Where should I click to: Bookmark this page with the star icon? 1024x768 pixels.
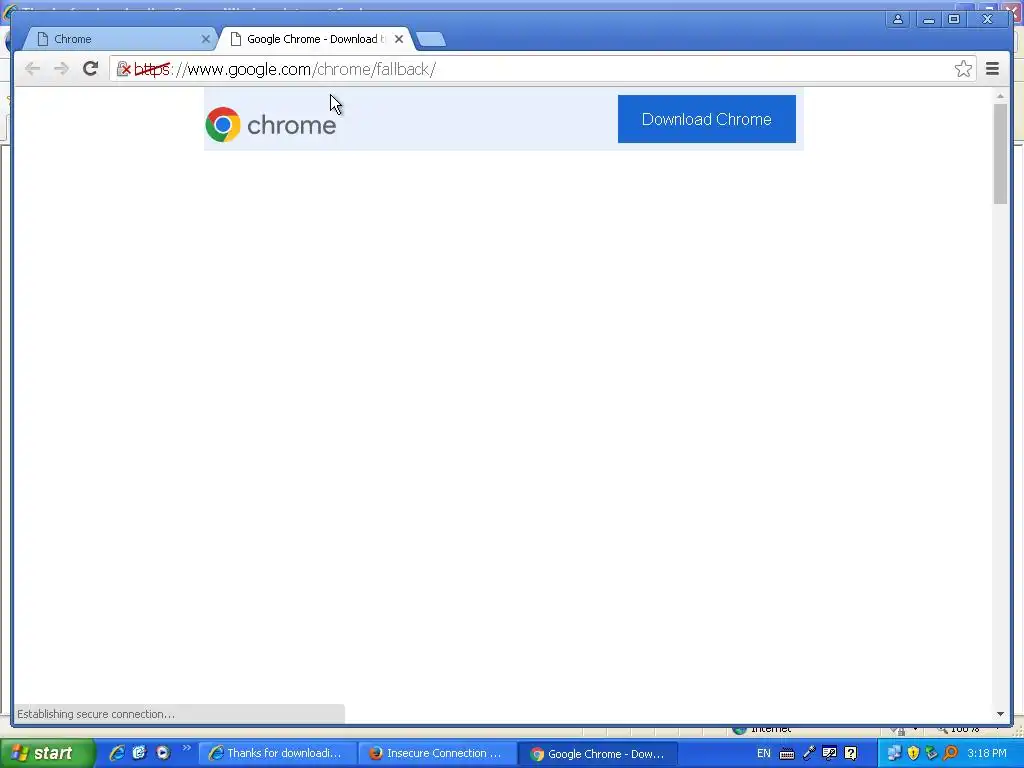pyautogui.click(x=963, y=69)
